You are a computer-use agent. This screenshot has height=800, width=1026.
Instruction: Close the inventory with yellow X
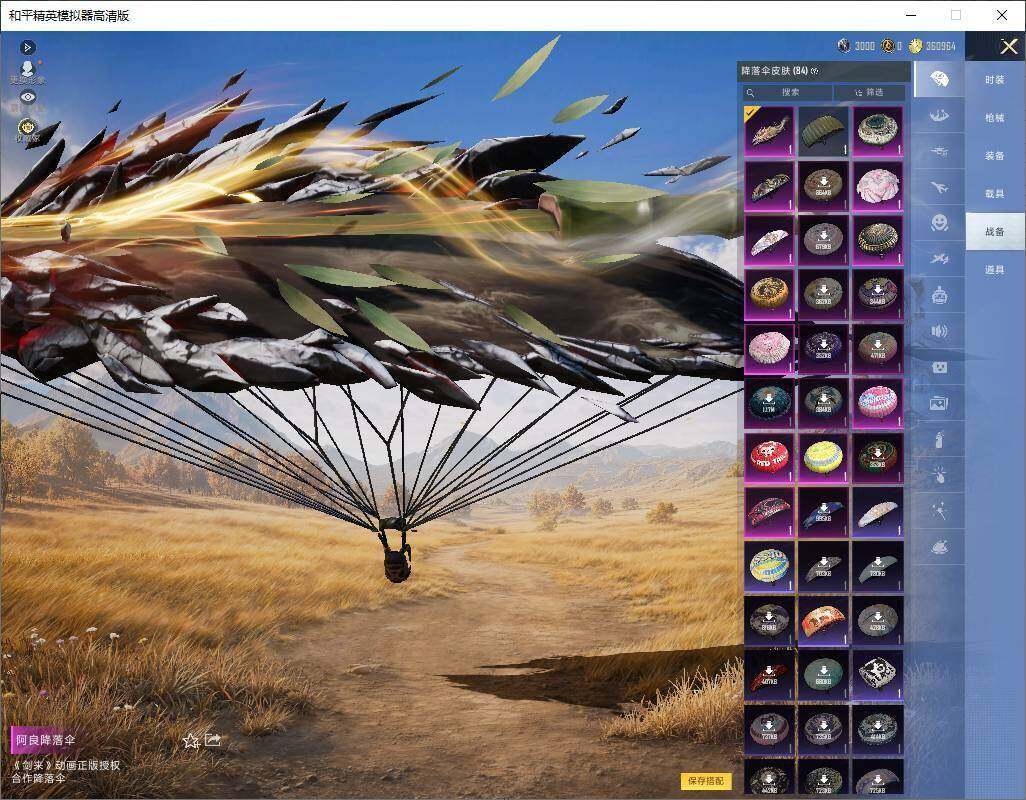click(x=1008, y=46)
